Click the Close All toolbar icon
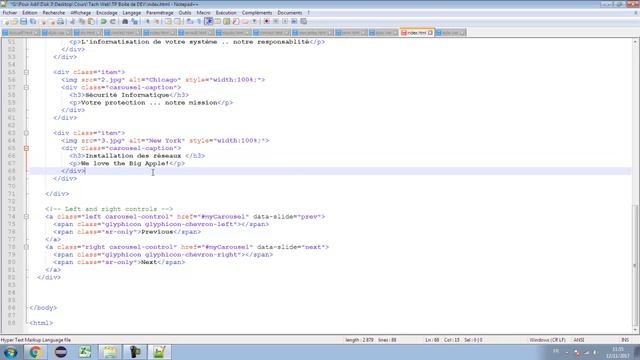This screenshot has width=640, height=360. coord(51,21)
